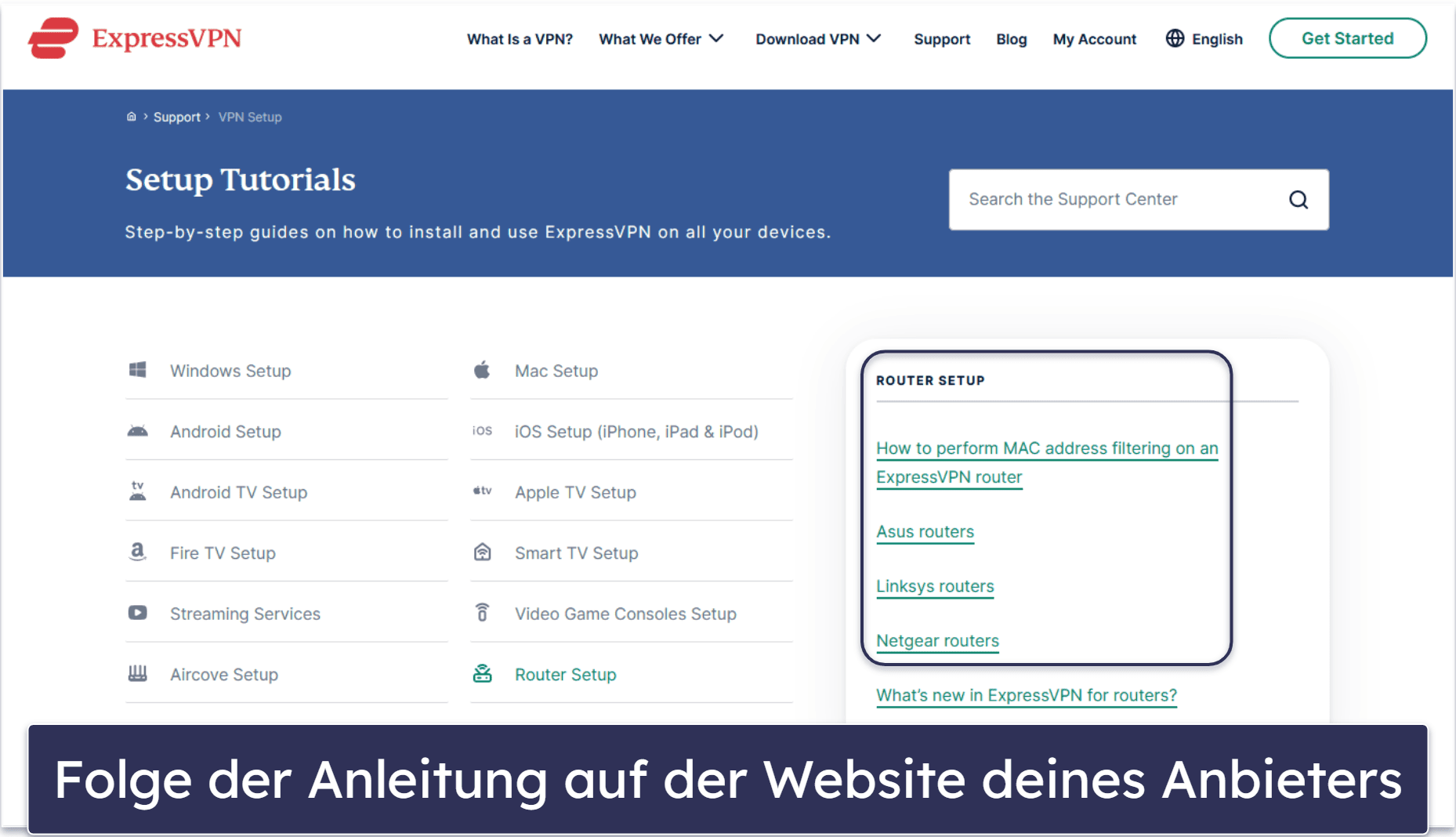Expand the Download VPN dropdown
This screenshot has width=1456, height=837.
pos(819,39)
